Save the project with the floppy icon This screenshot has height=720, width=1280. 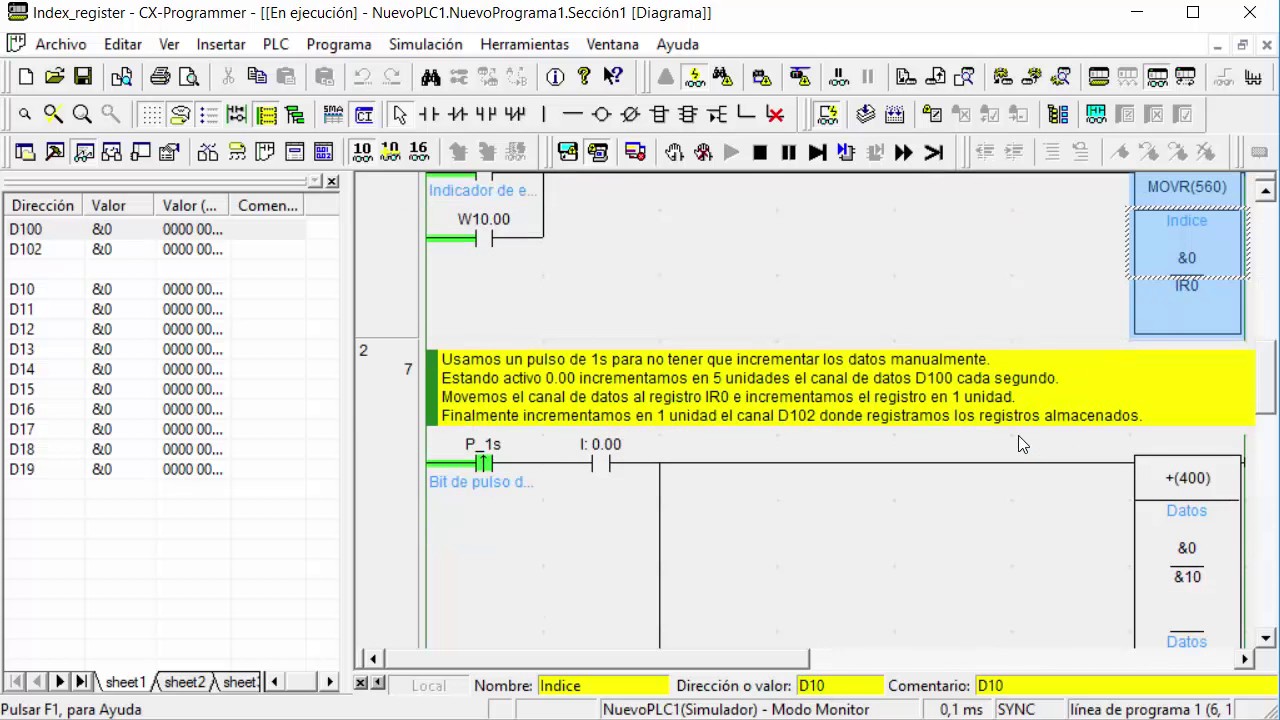point(83,77)
